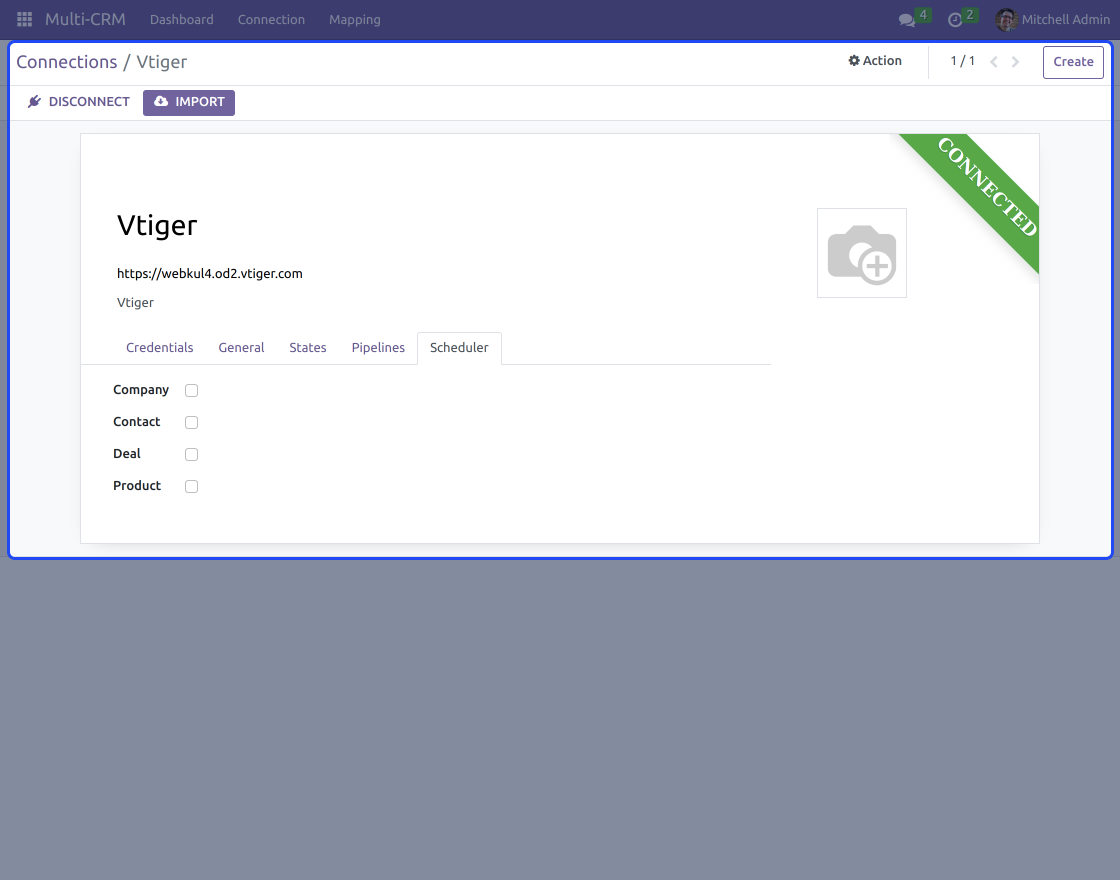1120x880 pixels.
Task: Click the 1 / 1 pager counter
Action: coord(962,61)
